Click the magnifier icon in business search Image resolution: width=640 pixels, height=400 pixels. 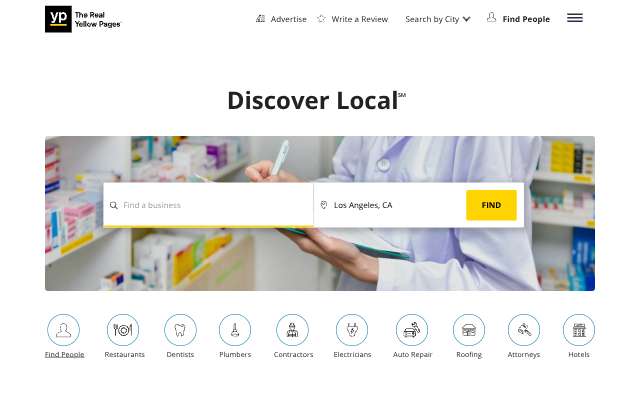114,205
